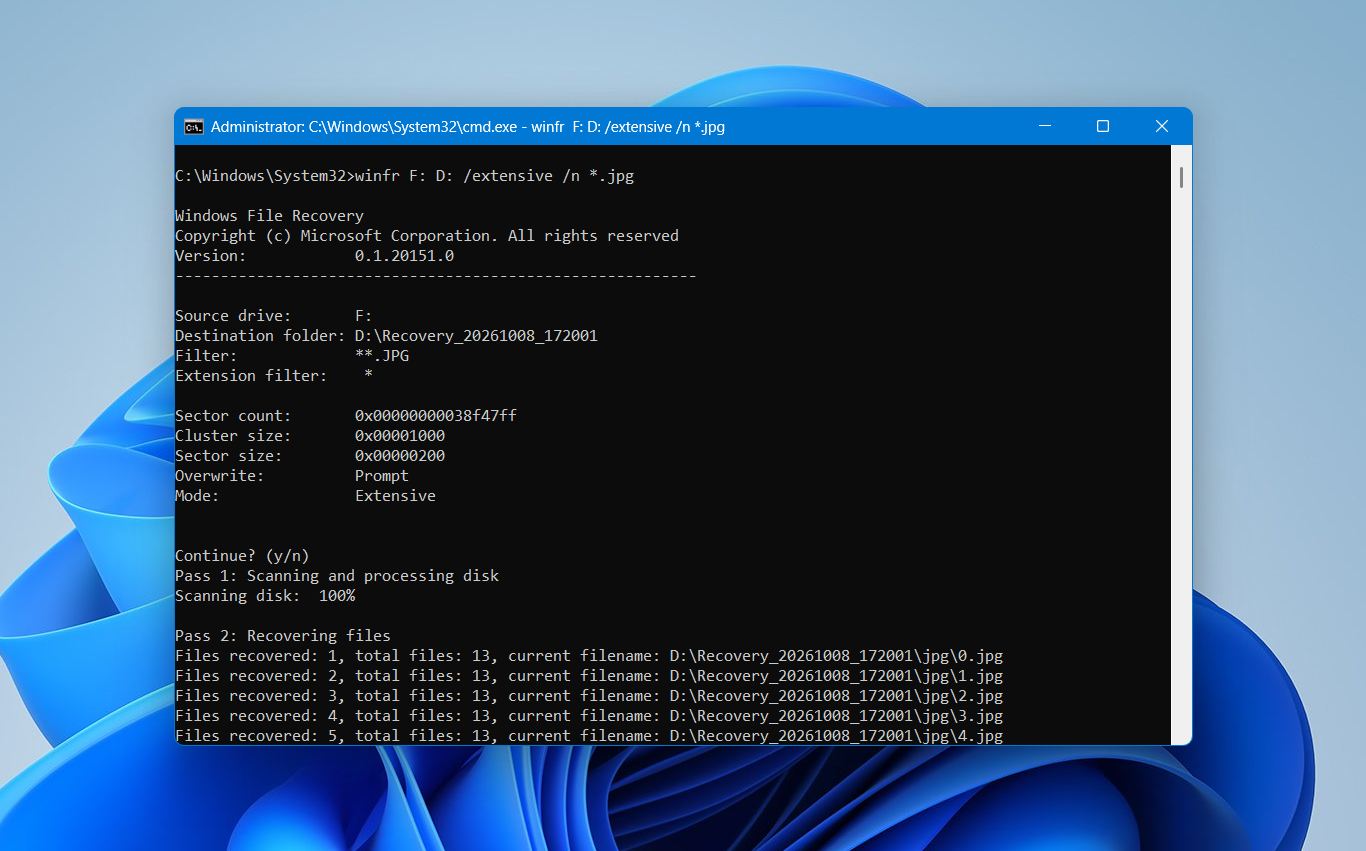The height and width of the screenshot is (851, 1366).
Task: Click the Overwrite value 'Prompt'
Action: [382, 476]
